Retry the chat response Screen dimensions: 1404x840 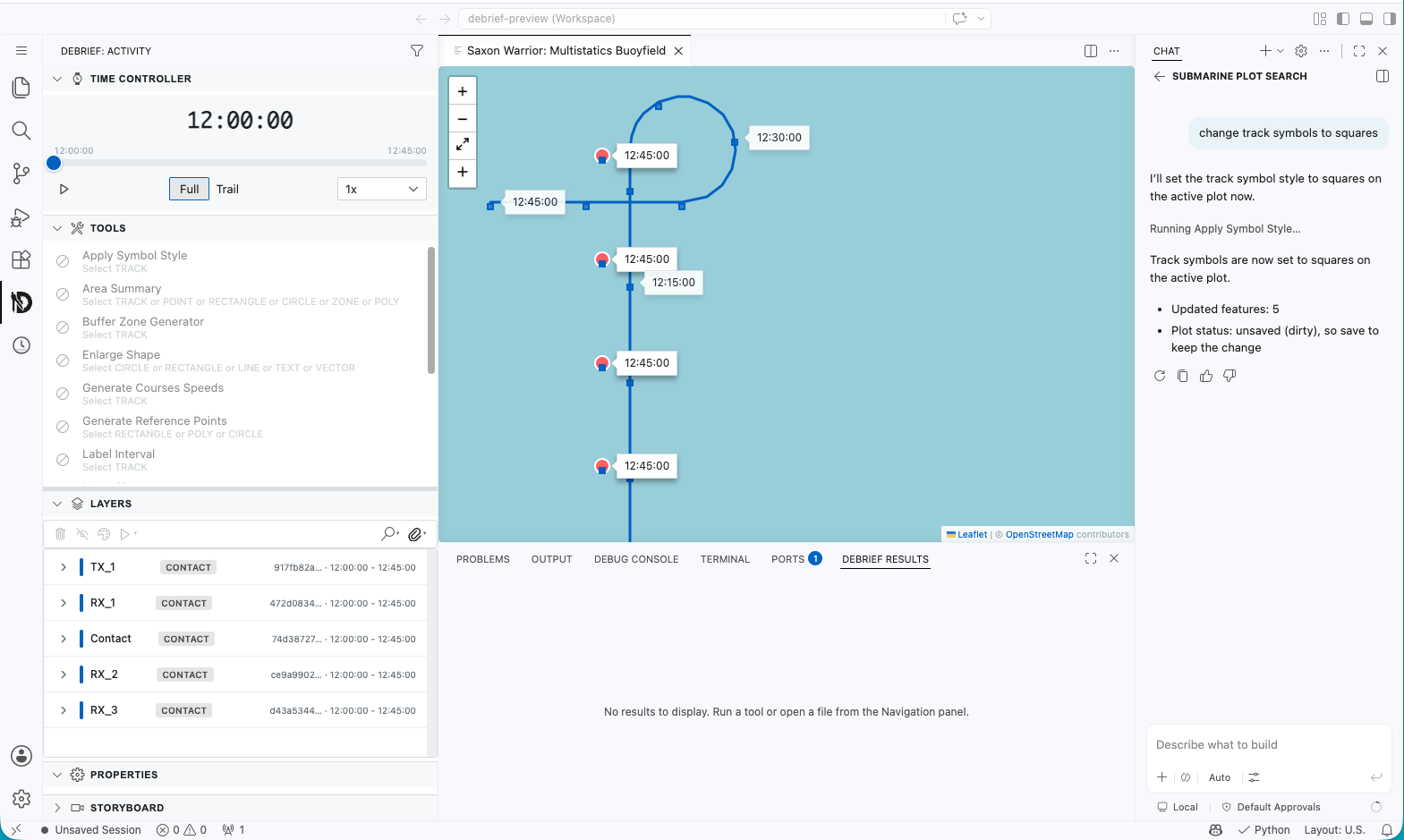1160,376
